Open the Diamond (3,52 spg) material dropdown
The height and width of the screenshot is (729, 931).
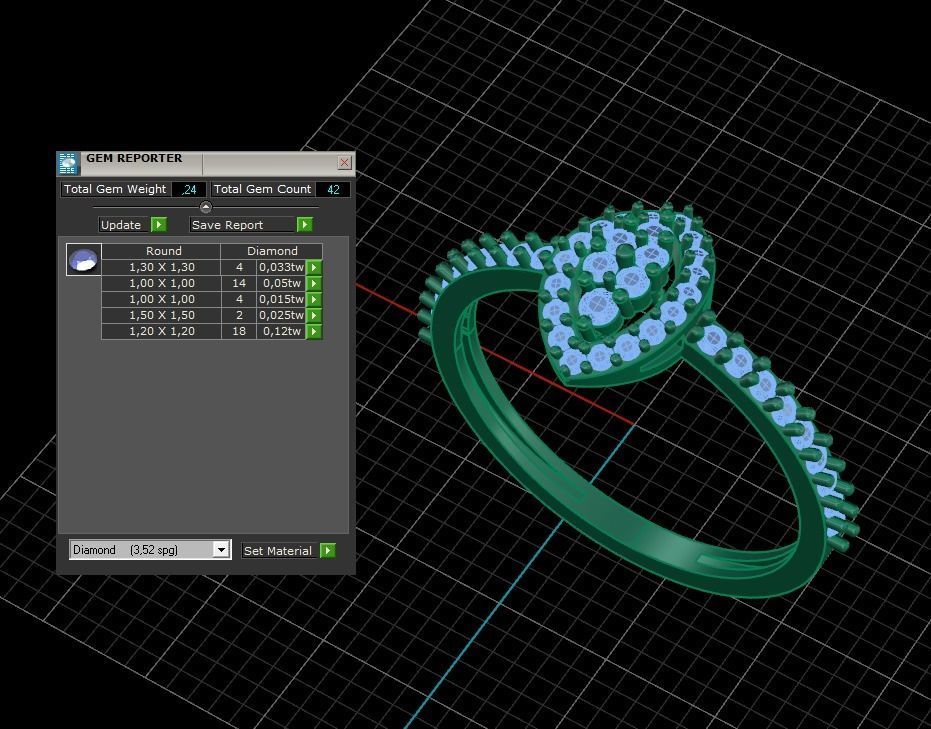coord(221,550)
